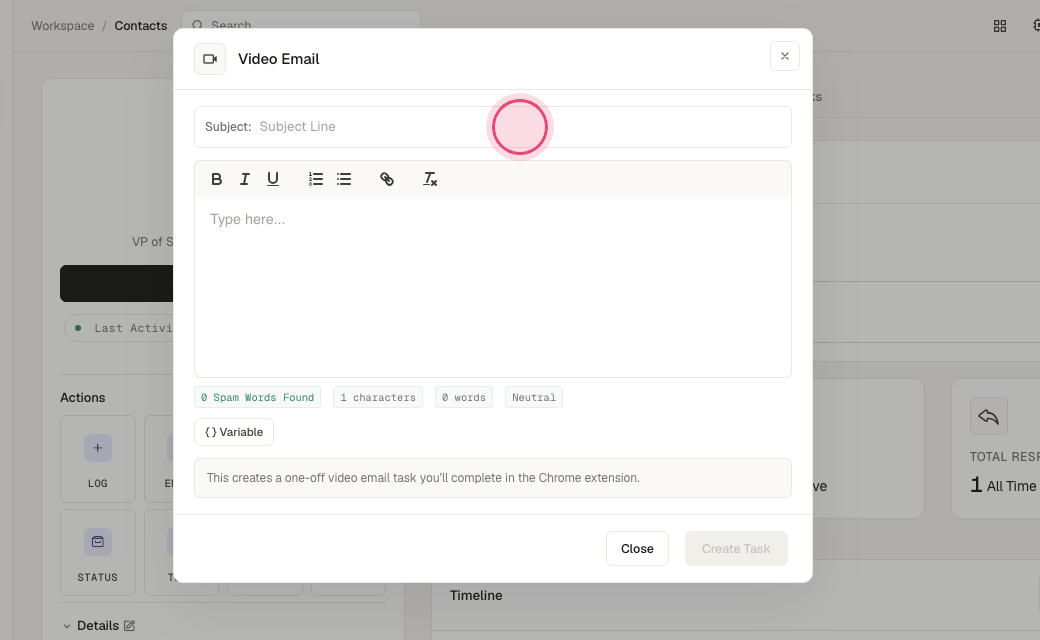Click the LOG action plus icon
Image resolution: width=1040 pixels, height=640 pixels.
tap(98, 448)
